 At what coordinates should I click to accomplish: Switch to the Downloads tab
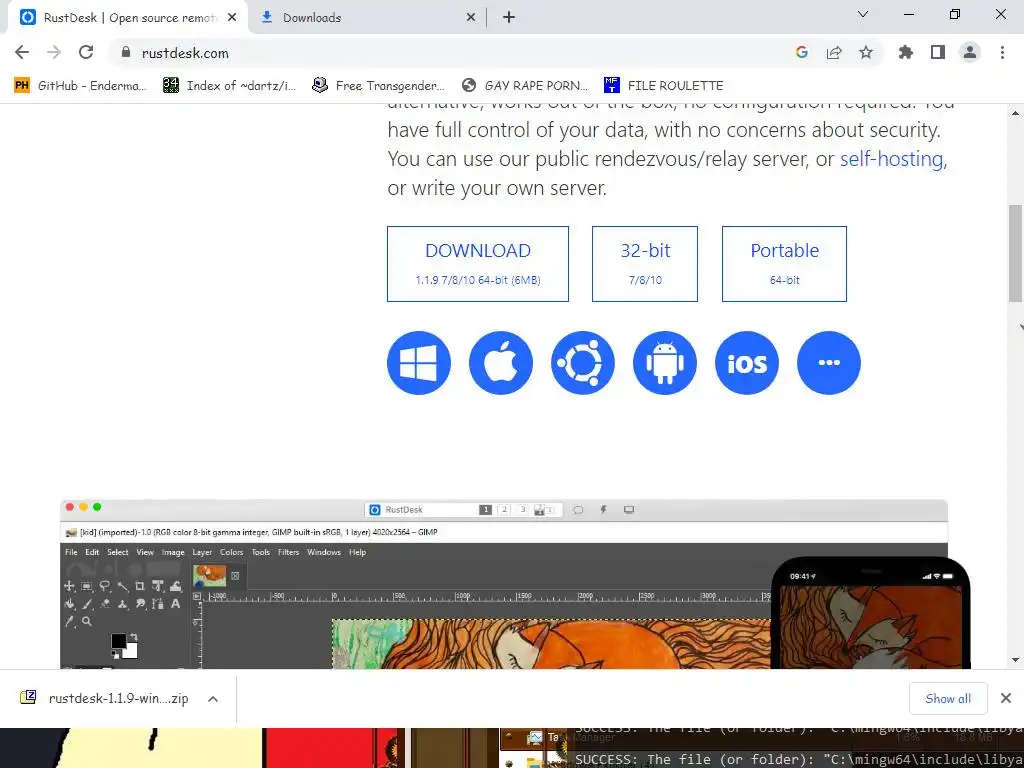coord(366,18)
